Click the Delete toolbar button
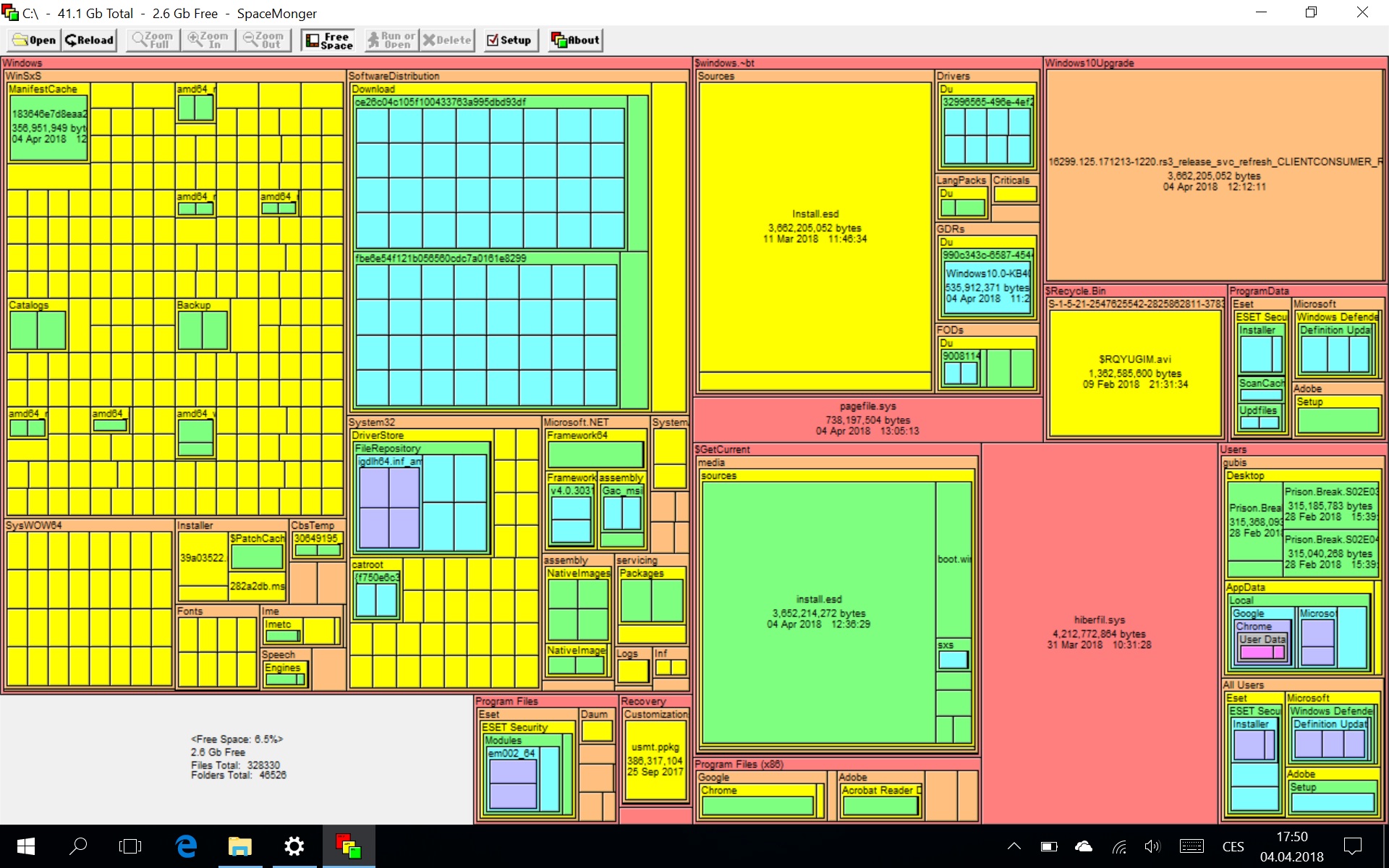 tap(446, 41)
